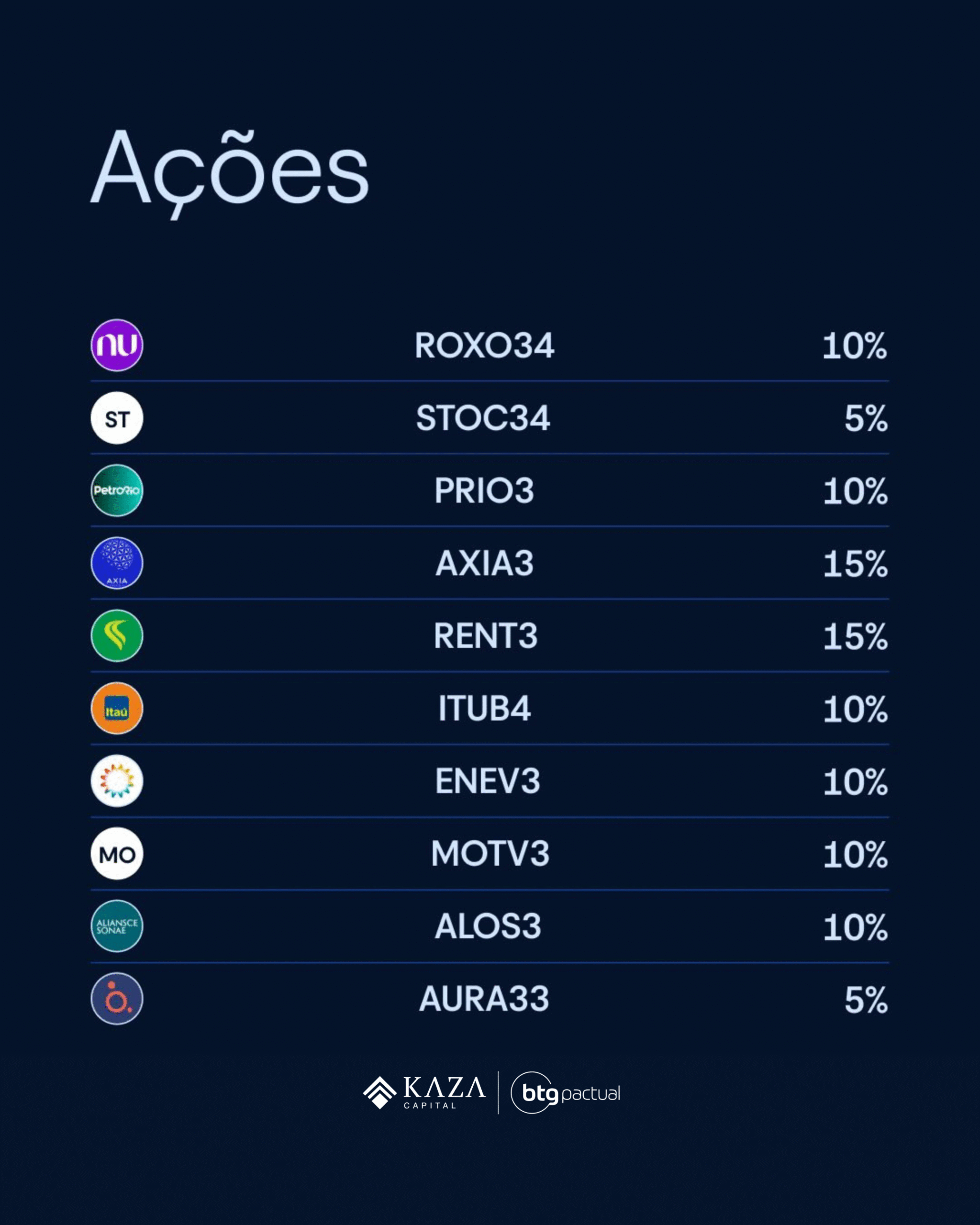The width and height of the screenshot is (980, 1225).
Task: Click the Aura Minerals logo icon
Action: [117, 999]
